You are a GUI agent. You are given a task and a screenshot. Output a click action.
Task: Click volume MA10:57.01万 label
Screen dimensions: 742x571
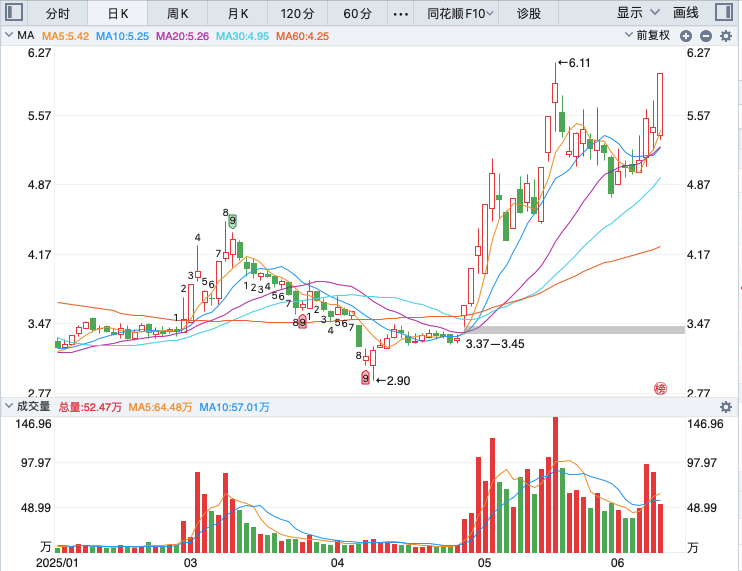234,407
